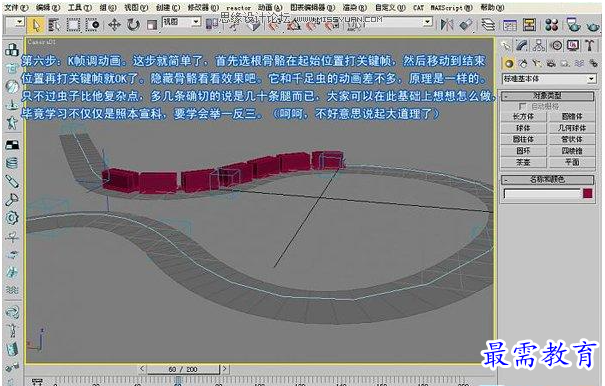The width and height of the screenshot is (605, 386).
Task: Open the 标准基本体 primitives dropdown
Action: pyautogui.click(x=549, y=79)
